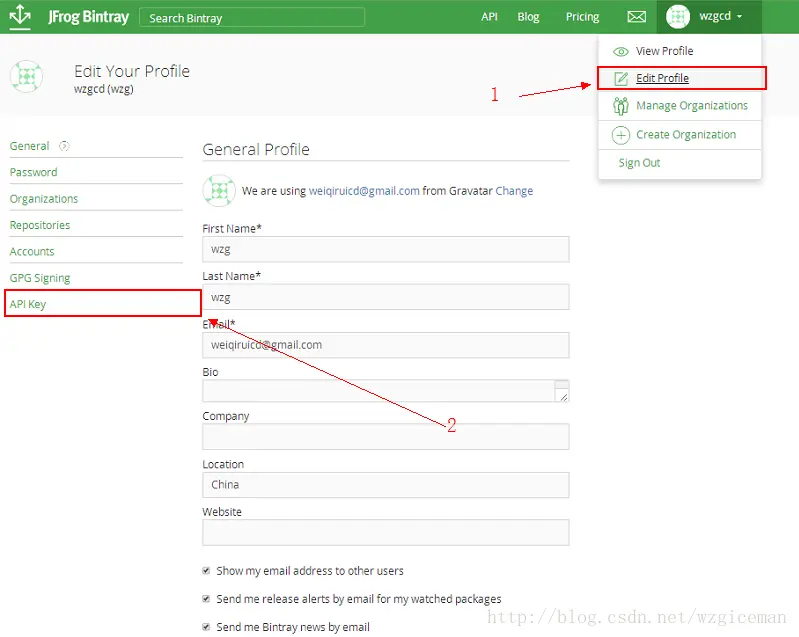Click the wzgcd avatar in the header
This screenshot has width=799, height=637.
(678, 17)
